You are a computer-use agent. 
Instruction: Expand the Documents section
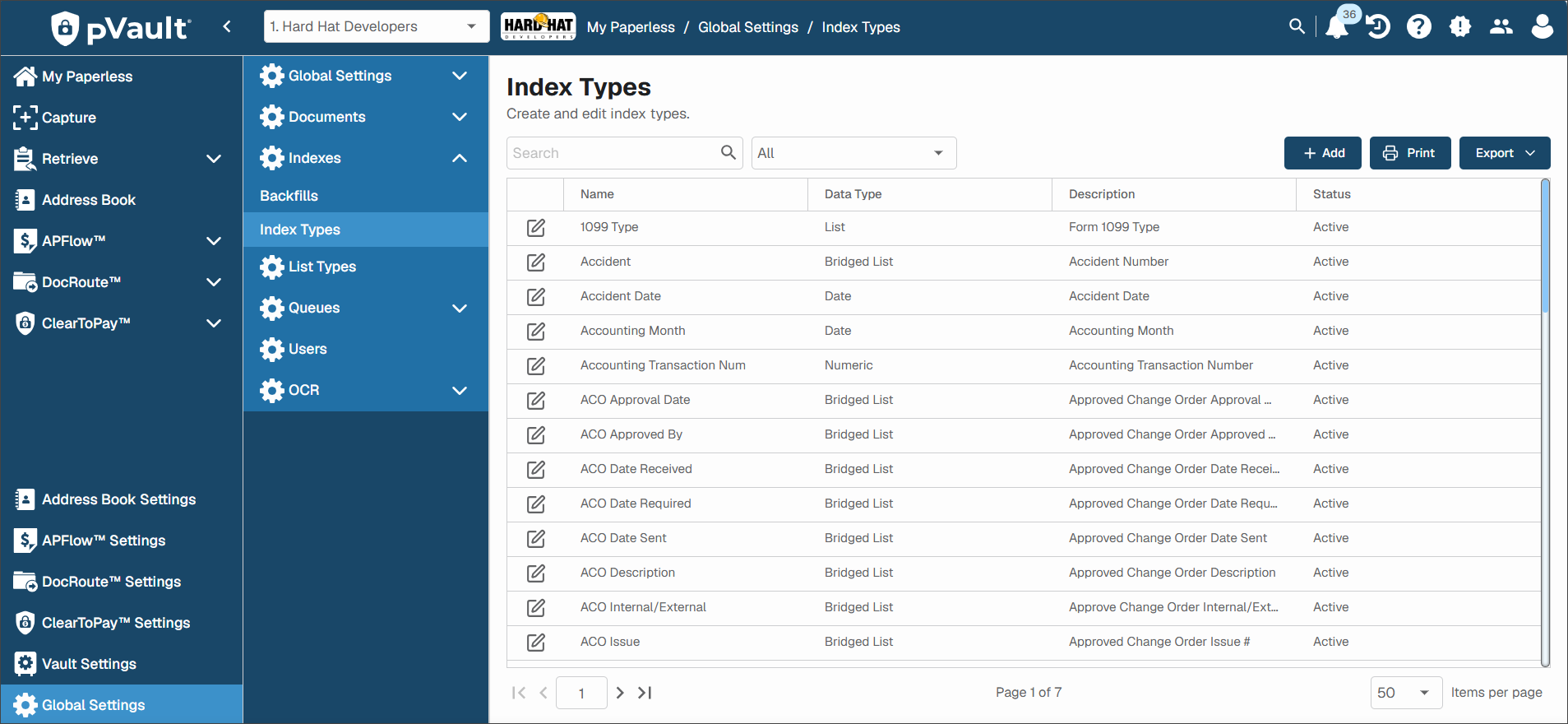coord(460,117)
